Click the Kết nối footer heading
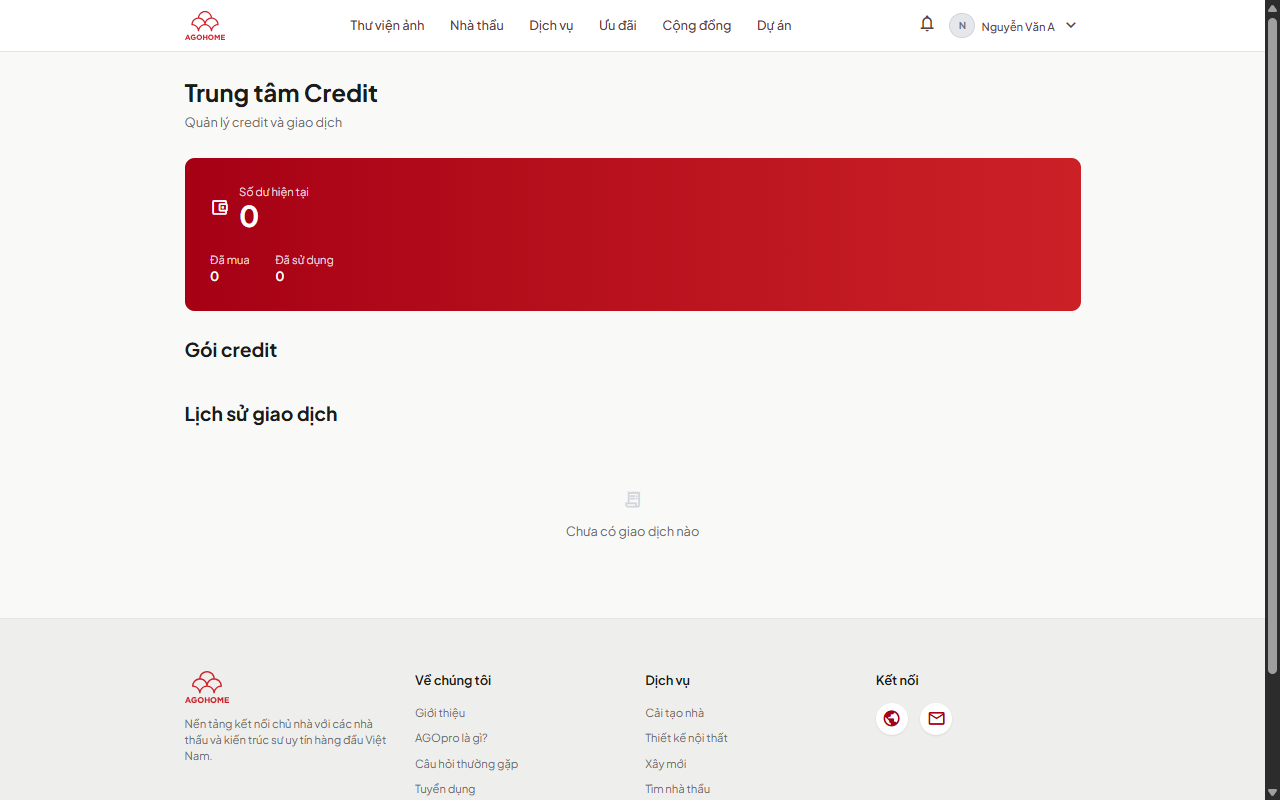The width and height of the screenshot is (1280, 800). (x=897, y=681)
